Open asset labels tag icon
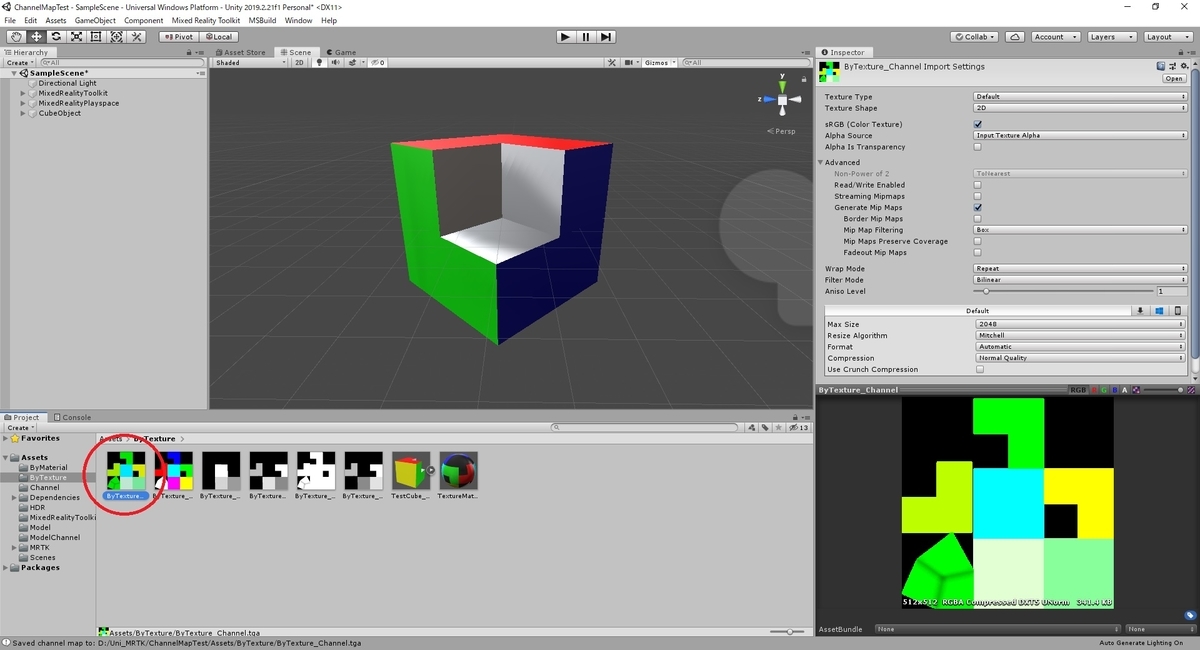1200x650 pixels. coord(1190,615)
